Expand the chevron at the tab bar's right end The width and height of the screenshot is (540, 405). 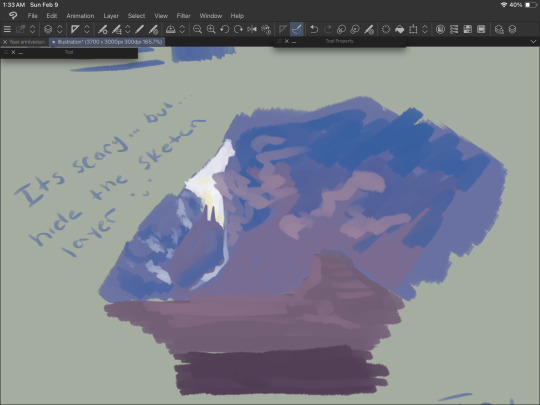[533, 41]
